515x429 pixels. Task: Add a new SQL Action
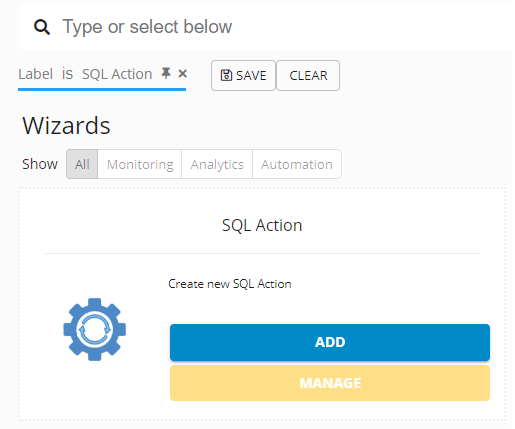click(x=330, y=342)
